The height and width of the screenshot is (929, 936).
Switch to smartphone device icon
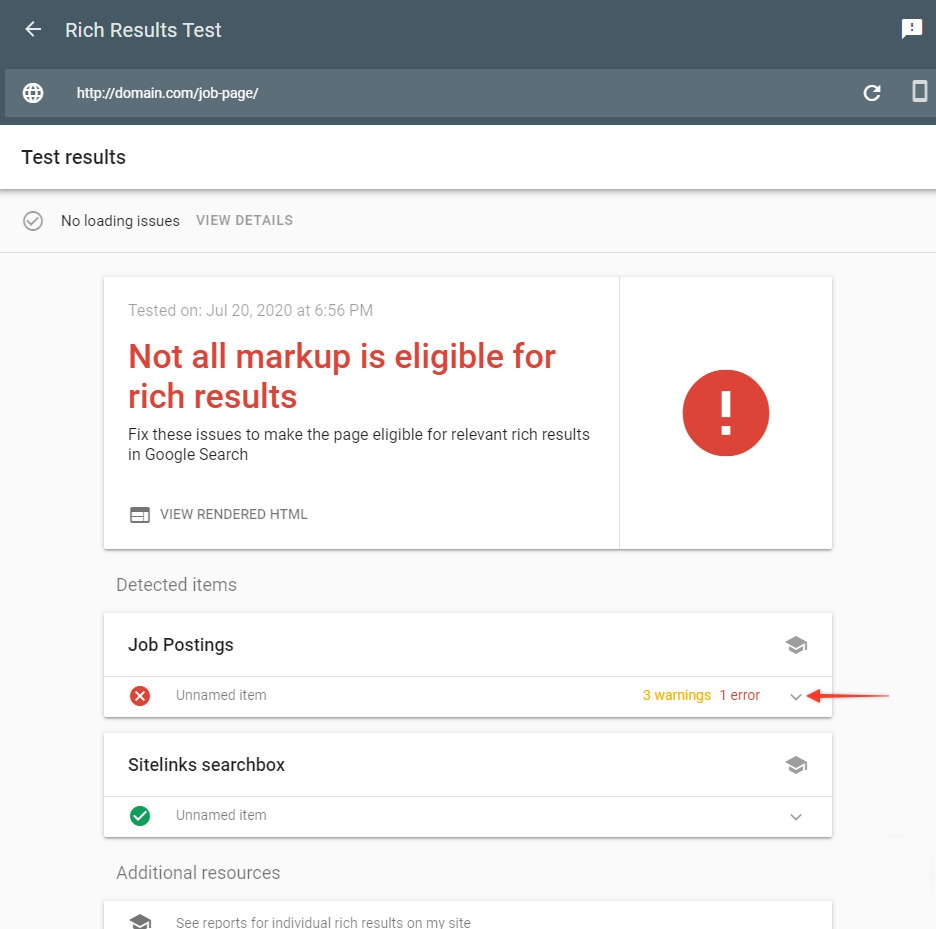[919, 92]
